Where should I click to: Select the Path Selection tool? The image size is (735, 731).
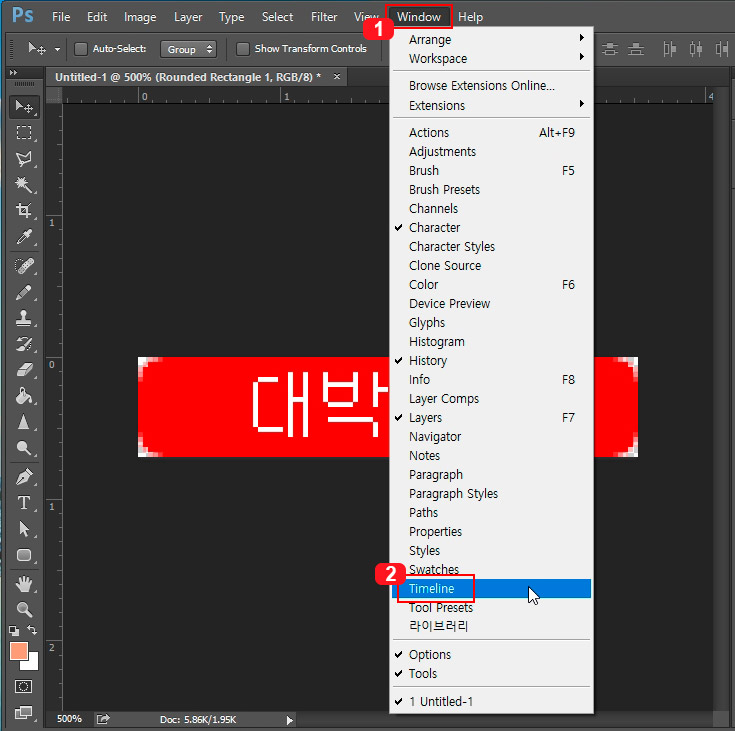point(24,529)
